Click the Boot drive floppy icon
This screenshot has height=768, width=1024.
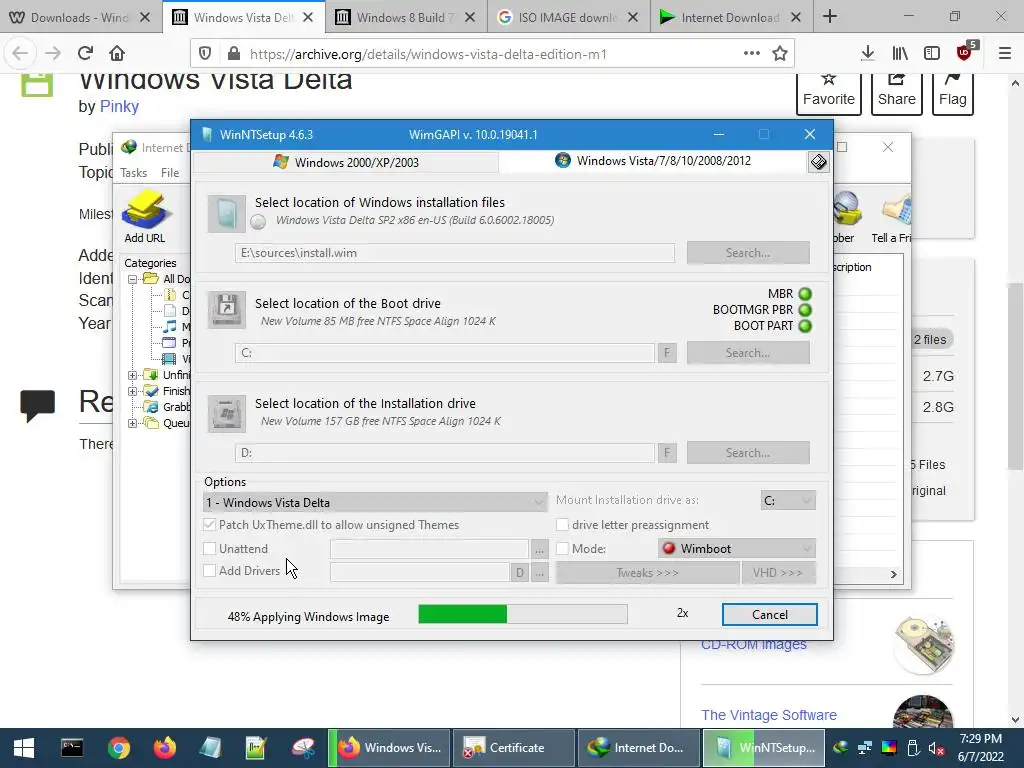(227, 310)
